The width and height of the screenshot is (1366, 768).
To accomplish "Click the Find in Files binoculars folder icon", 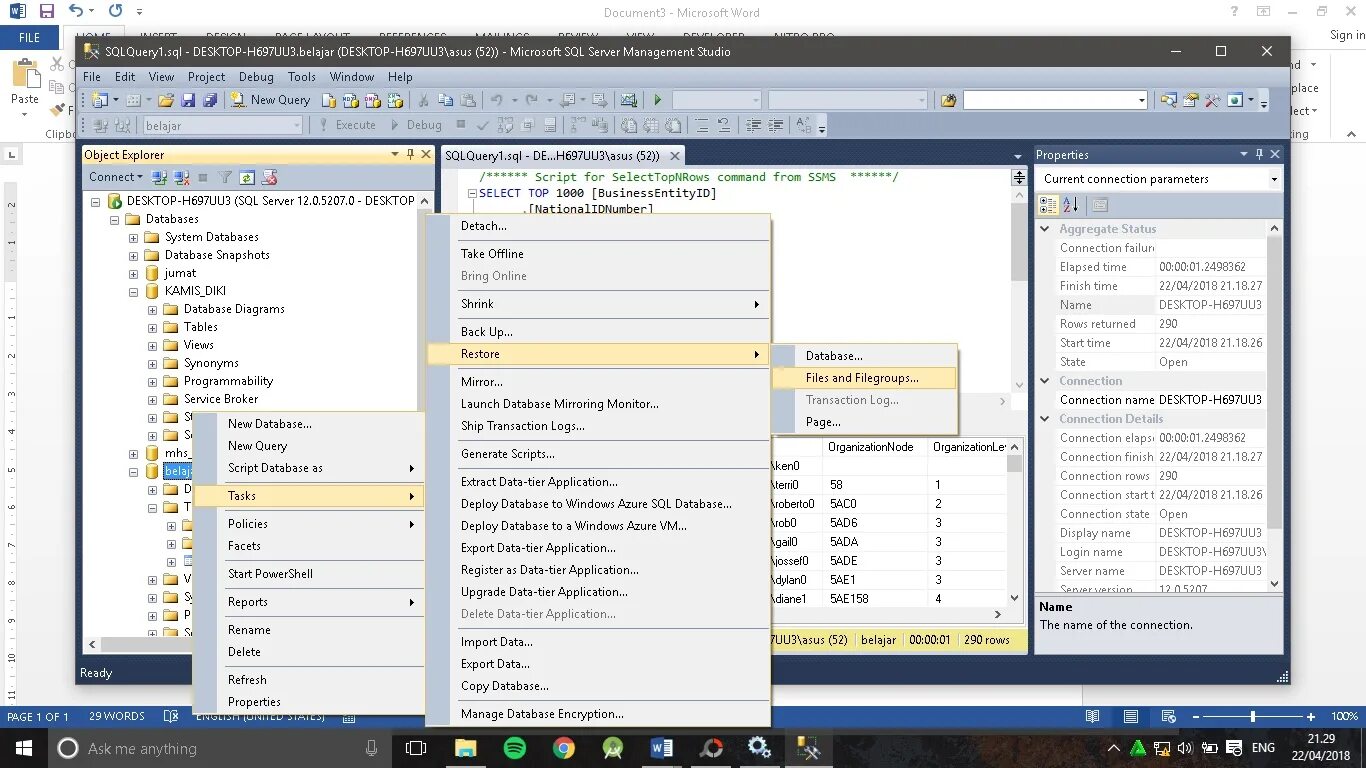I will tap(948, 100).
